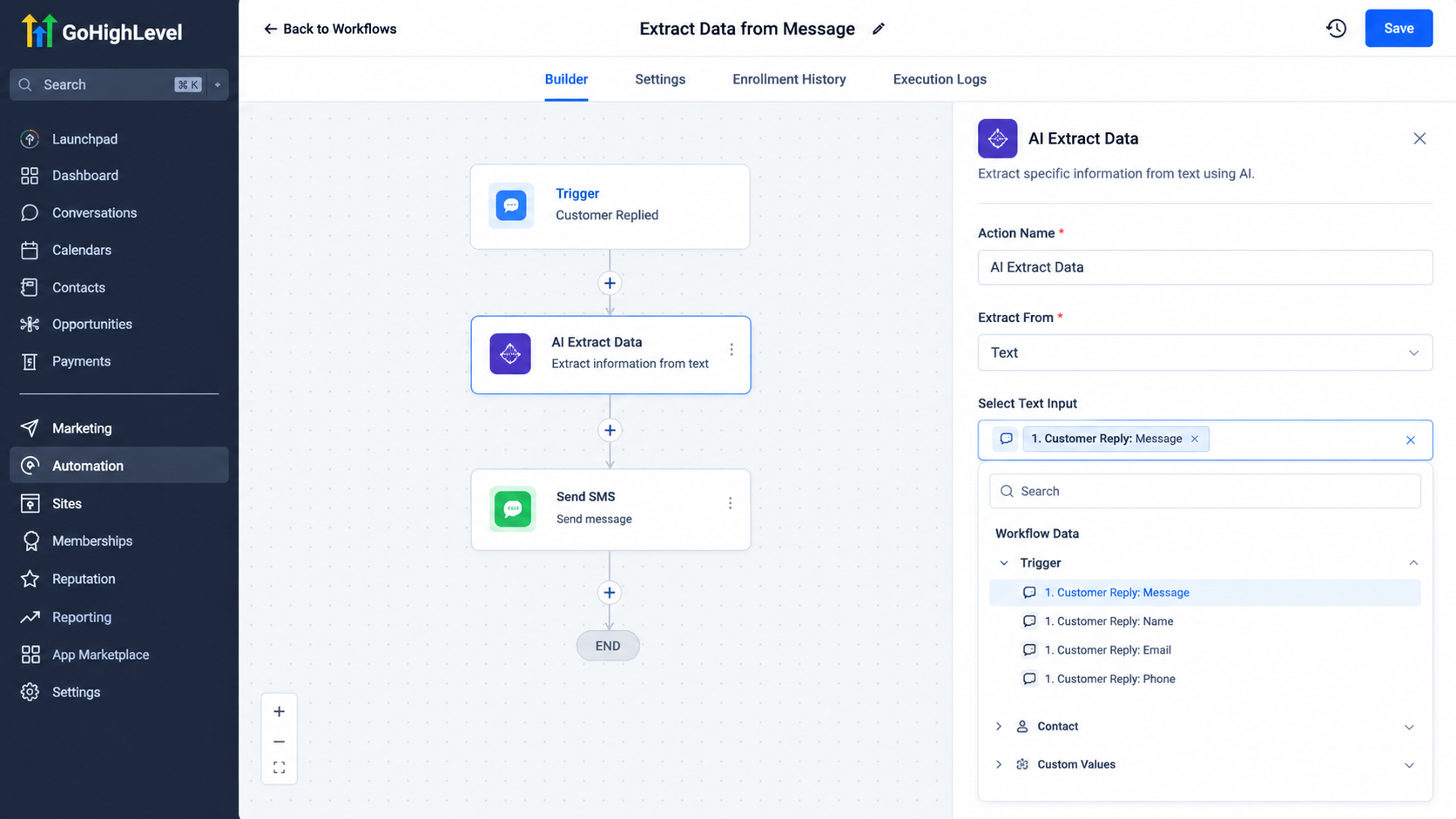Remove the Customer Reply: Message tag
This screenshot has width=1456, height=819.
(x=1195, y=439)
